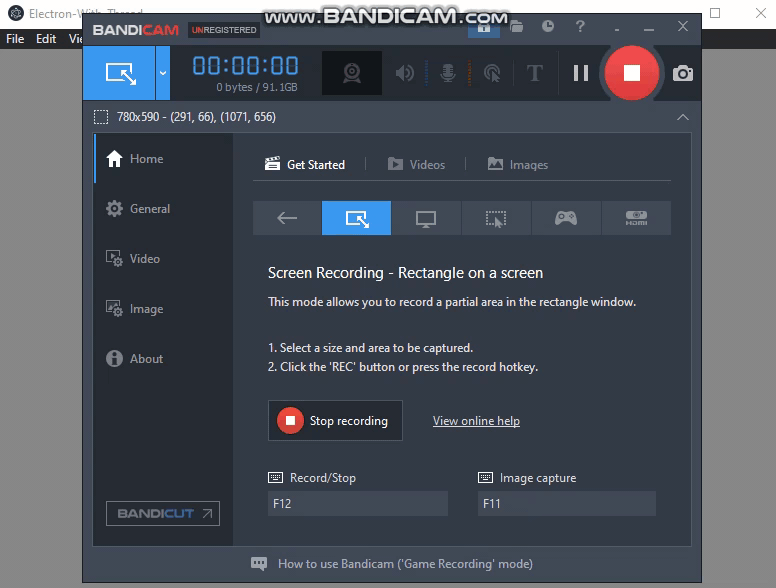The width and height of the screenshot is (776, 588).
Task: Click the dashed rectangle area selector icon
Action: tap(101, 117)
